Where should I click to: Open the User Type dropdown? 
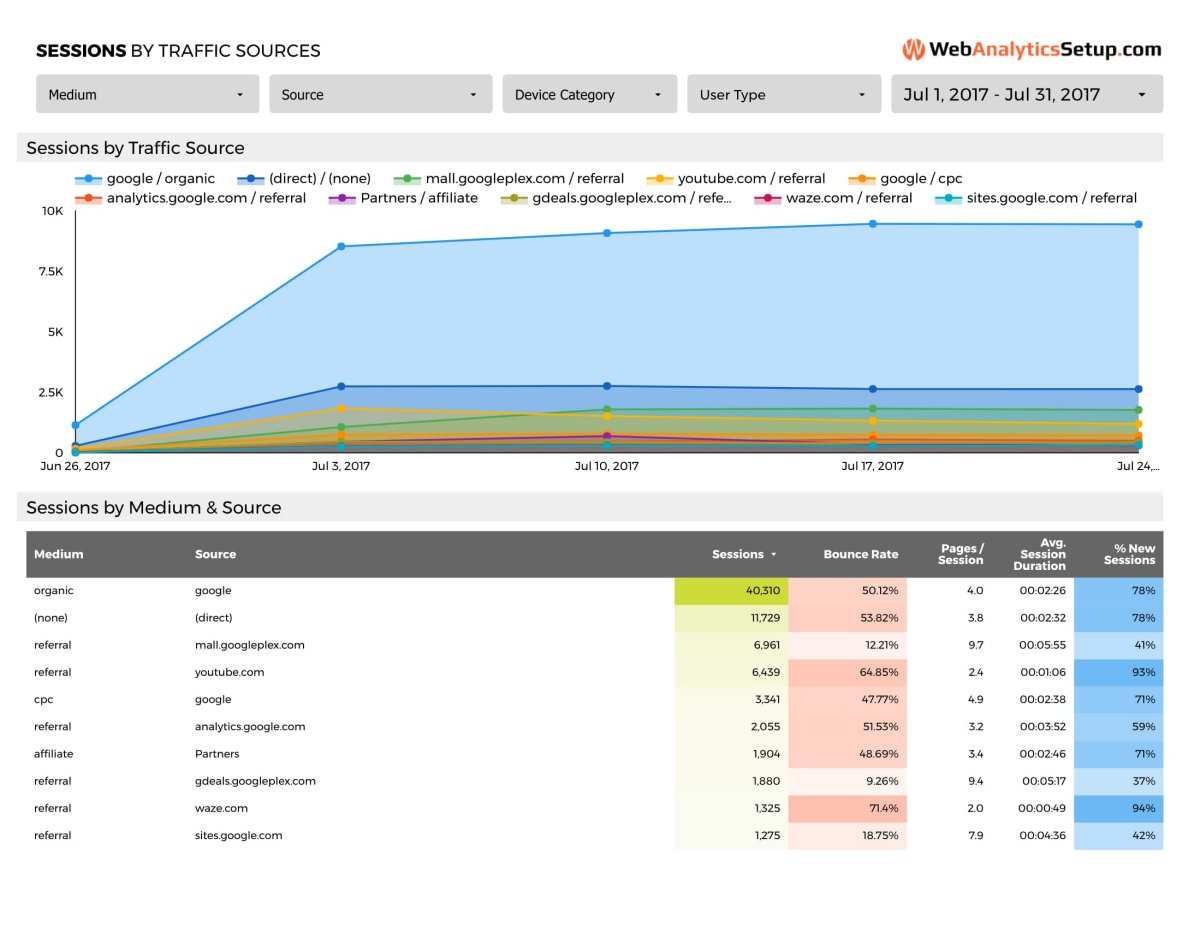tap(783, 94)
